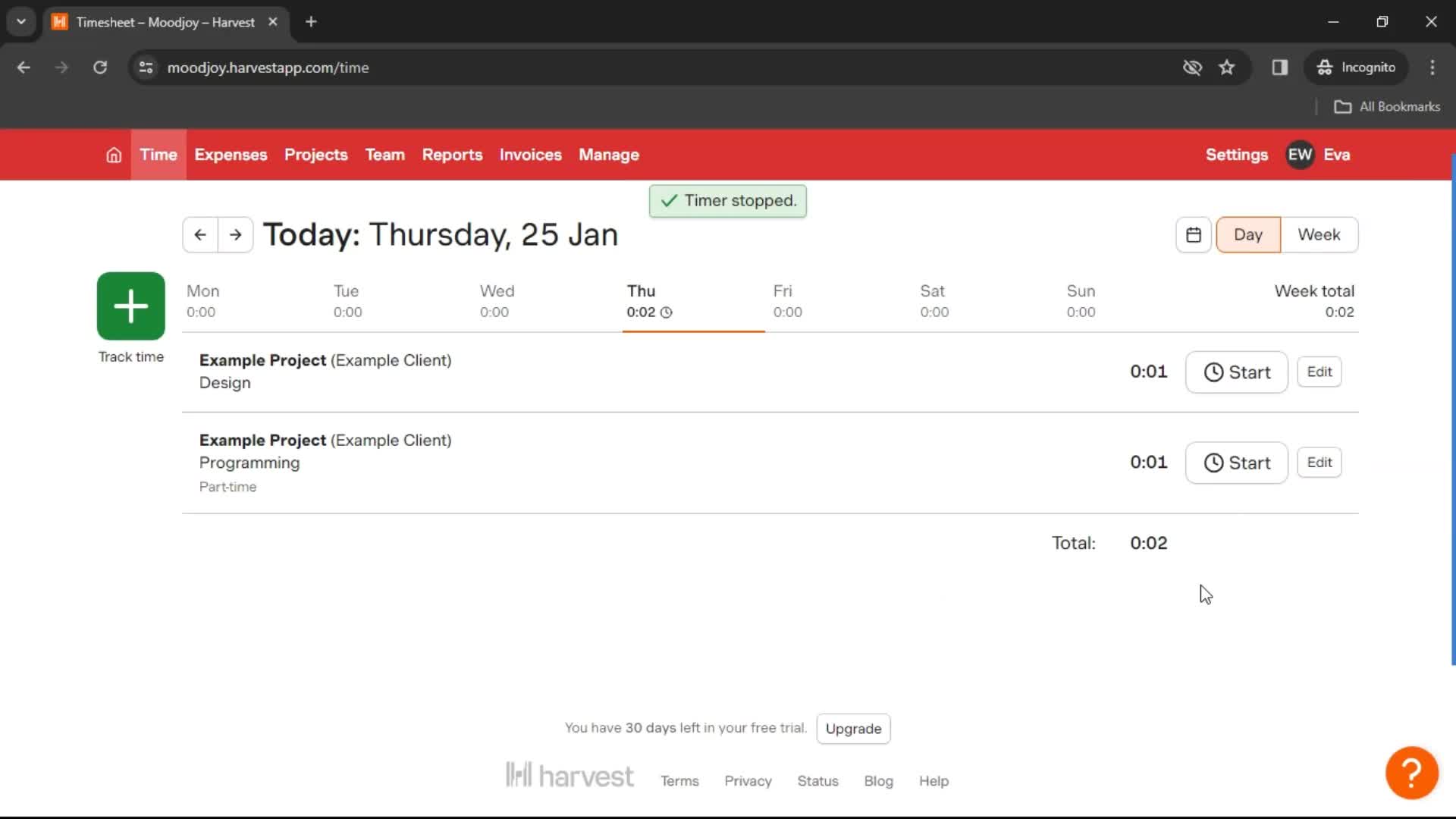
Task: Click the green Track time plus button
Action: click(131, 306)
